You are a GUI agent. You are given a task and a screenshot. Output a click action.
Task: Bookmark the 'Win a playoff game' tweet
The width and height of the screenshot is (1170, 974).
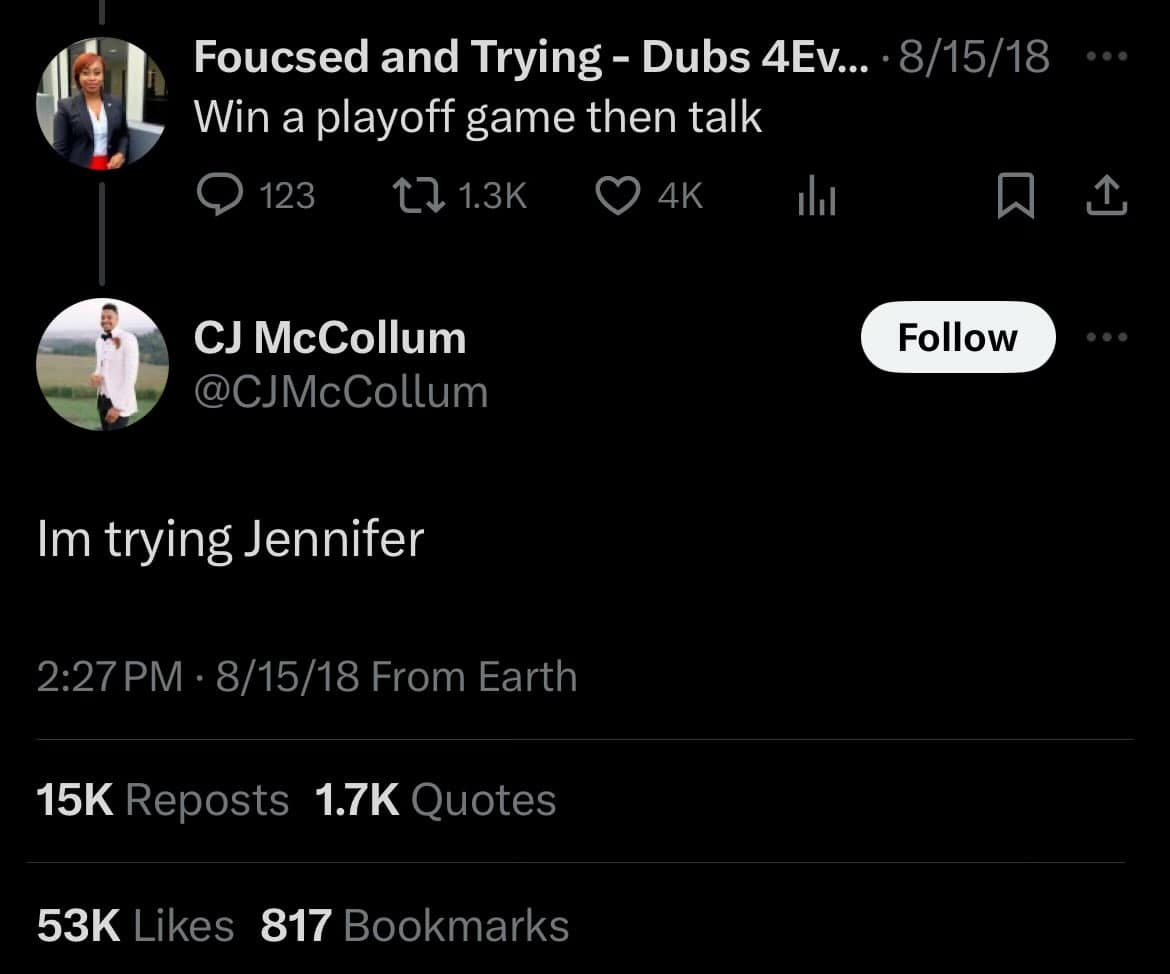point(1015,198)
